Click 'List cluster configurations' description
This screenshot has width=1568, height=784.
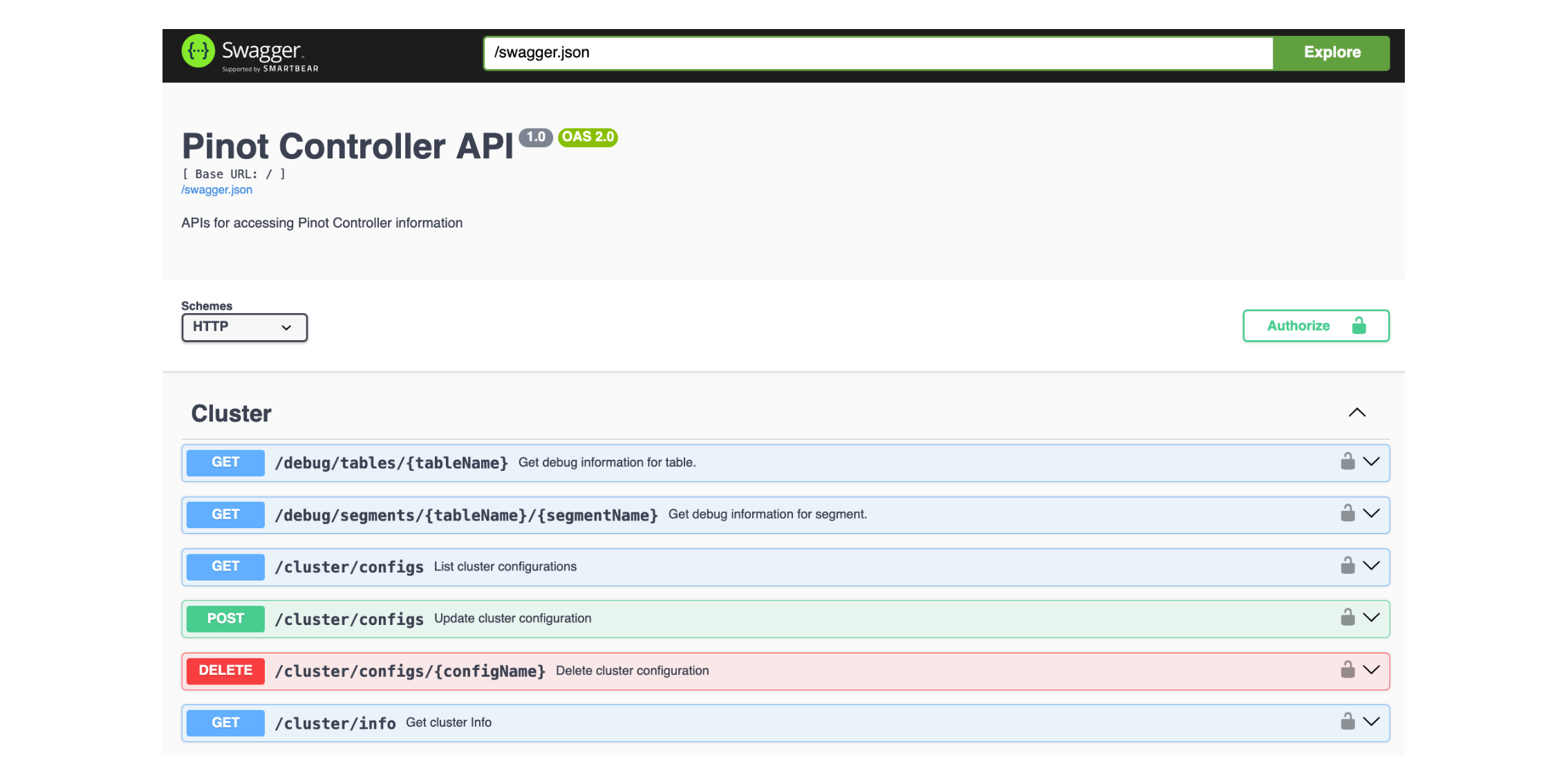coord(505,567)
